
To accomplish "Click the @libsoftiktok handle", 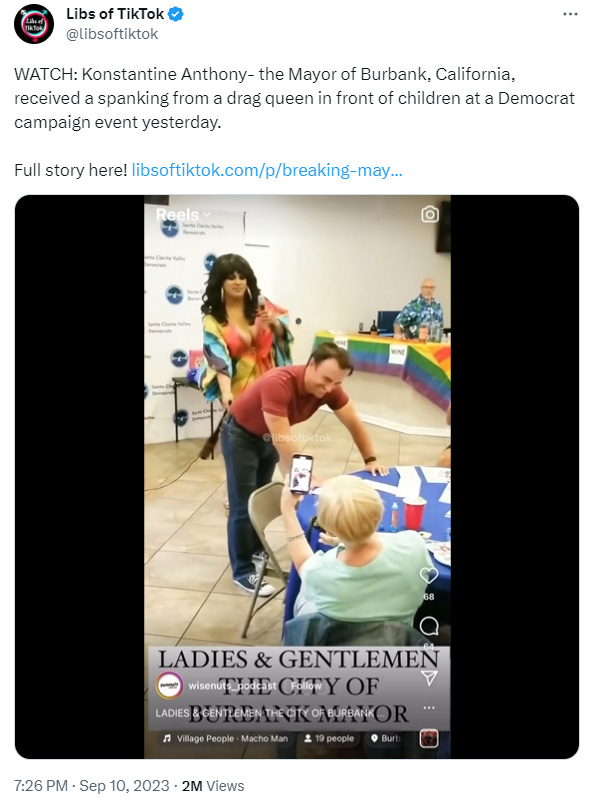I will click(112, 34).
